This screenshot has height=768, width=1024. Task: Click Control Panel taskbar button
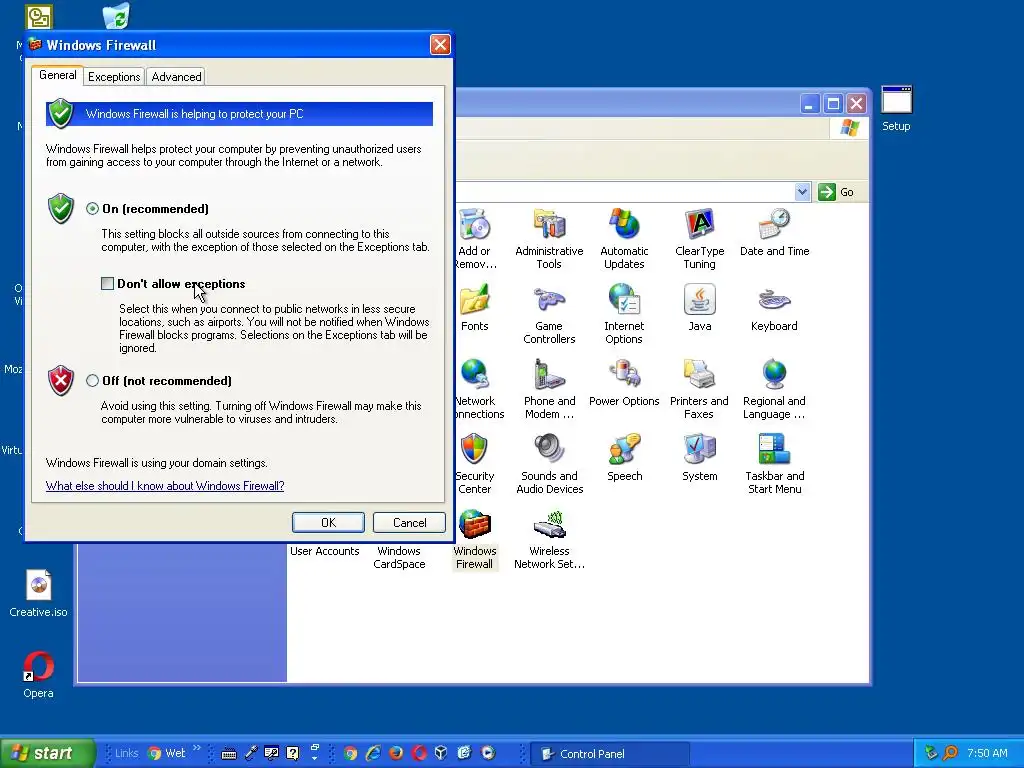click(609, 754)
